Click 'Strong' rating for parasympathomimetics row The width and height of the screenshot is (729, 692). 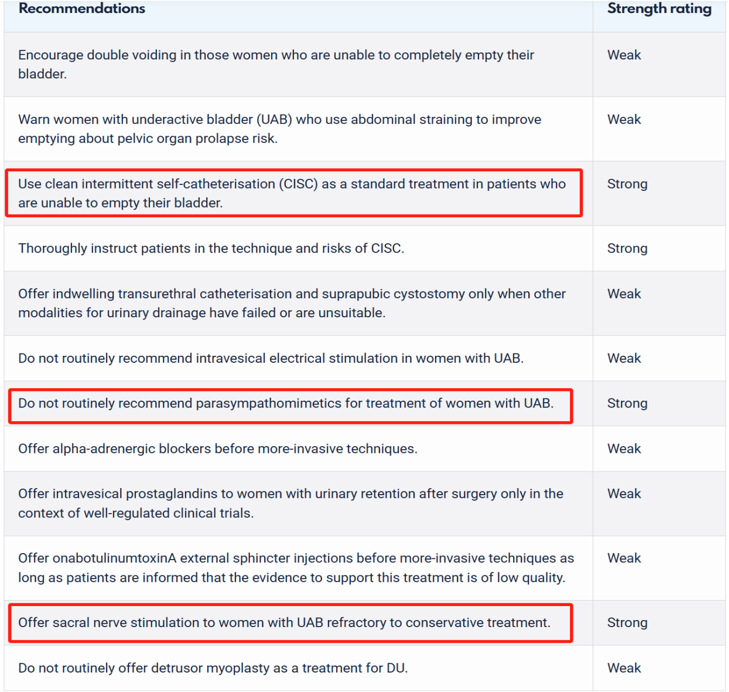click(627, 404)
